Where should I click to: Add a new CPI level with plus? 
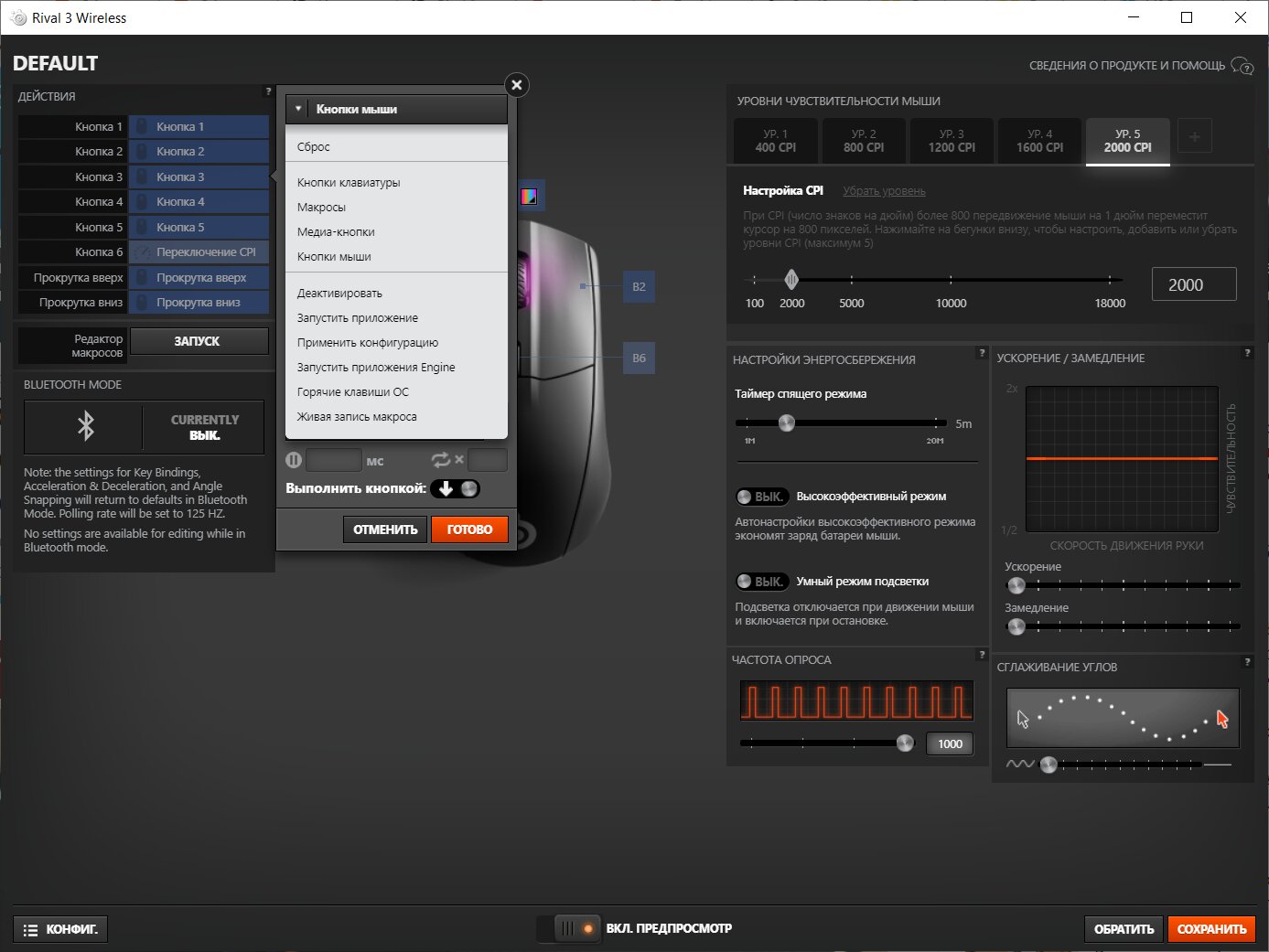(1194, 137)
